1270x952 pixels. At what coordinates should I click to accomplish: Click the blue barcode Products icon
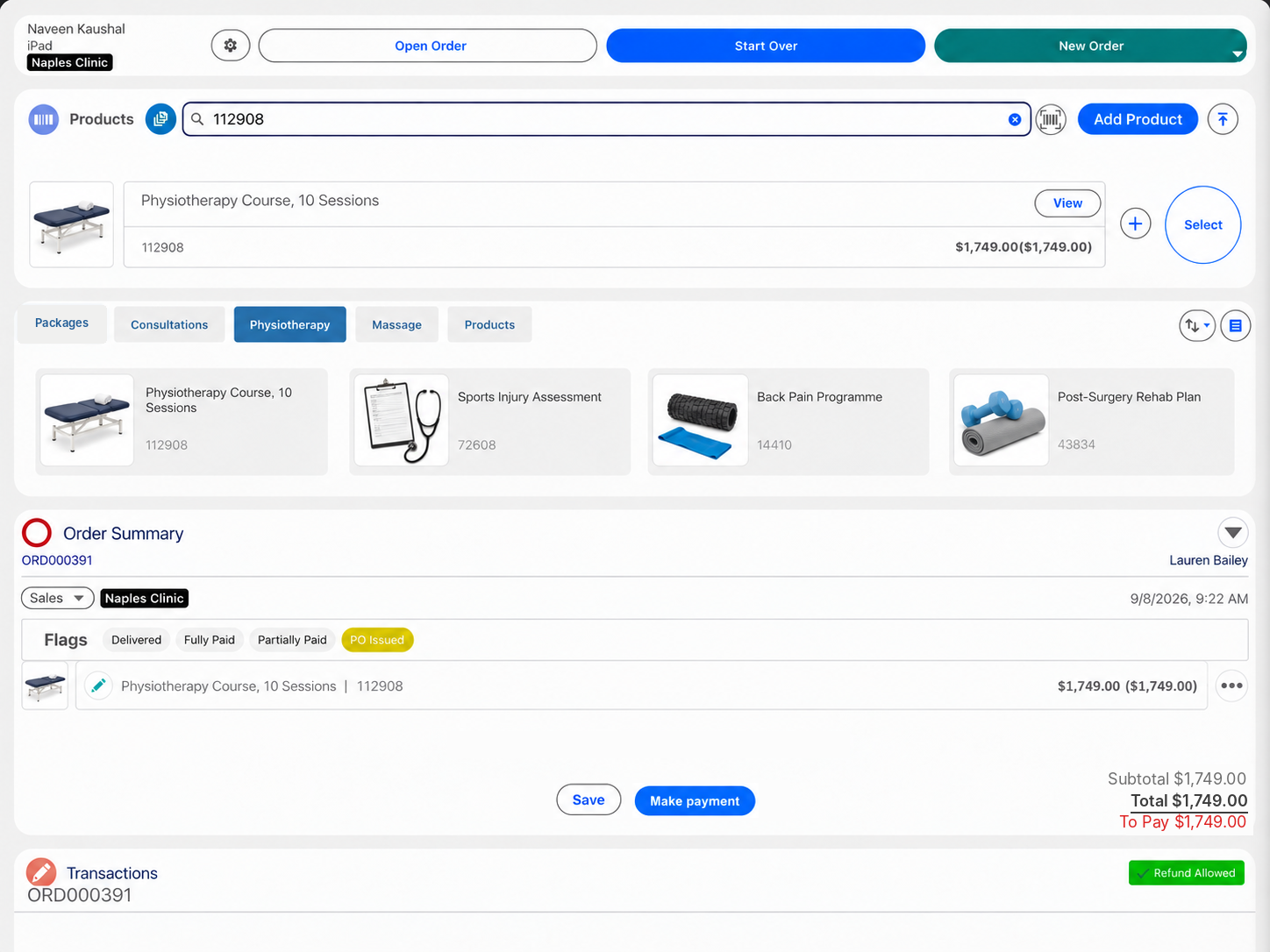tap(43, 119)
